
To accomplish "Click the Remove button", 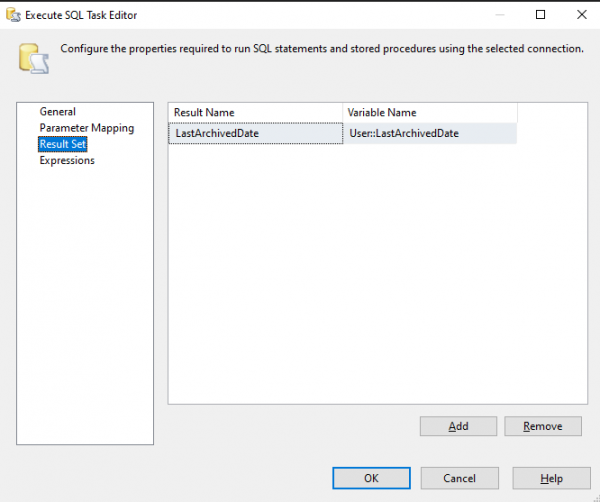I will (543, 426).
